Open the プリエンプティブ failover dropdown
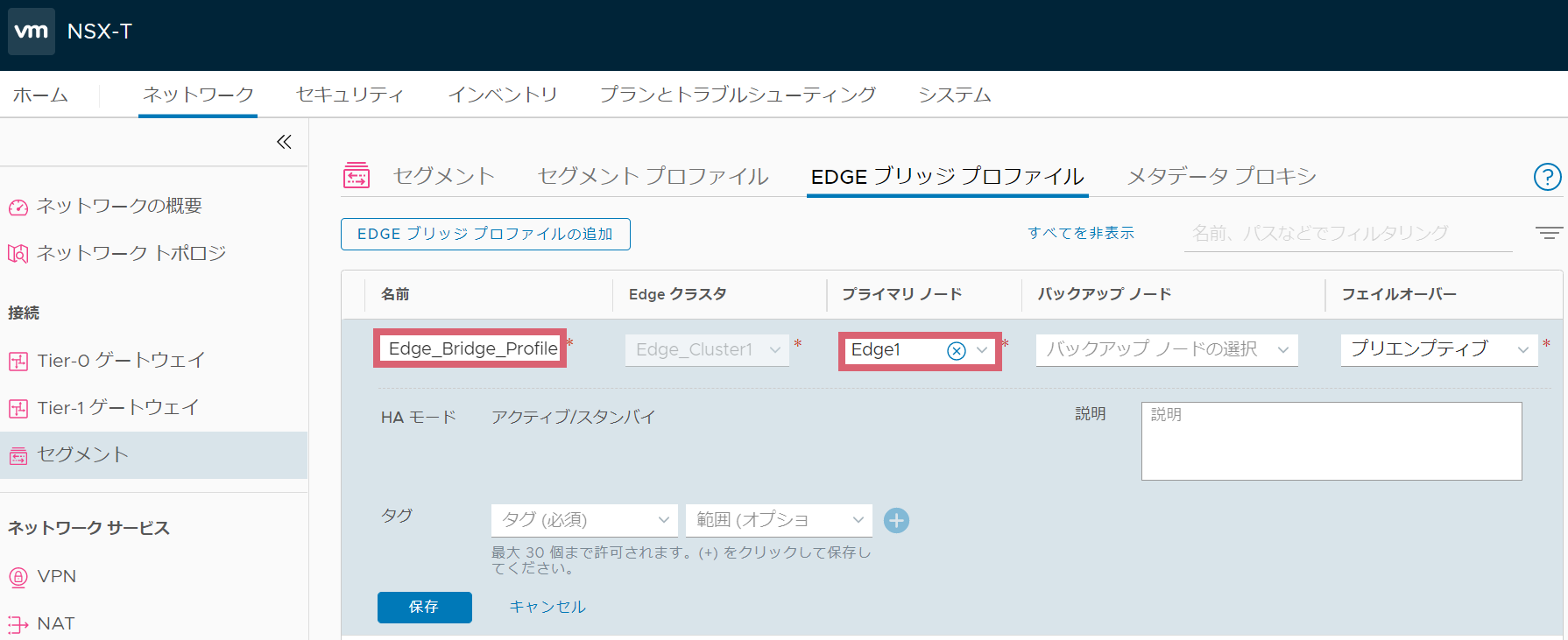 click(x=1438, y=348)
